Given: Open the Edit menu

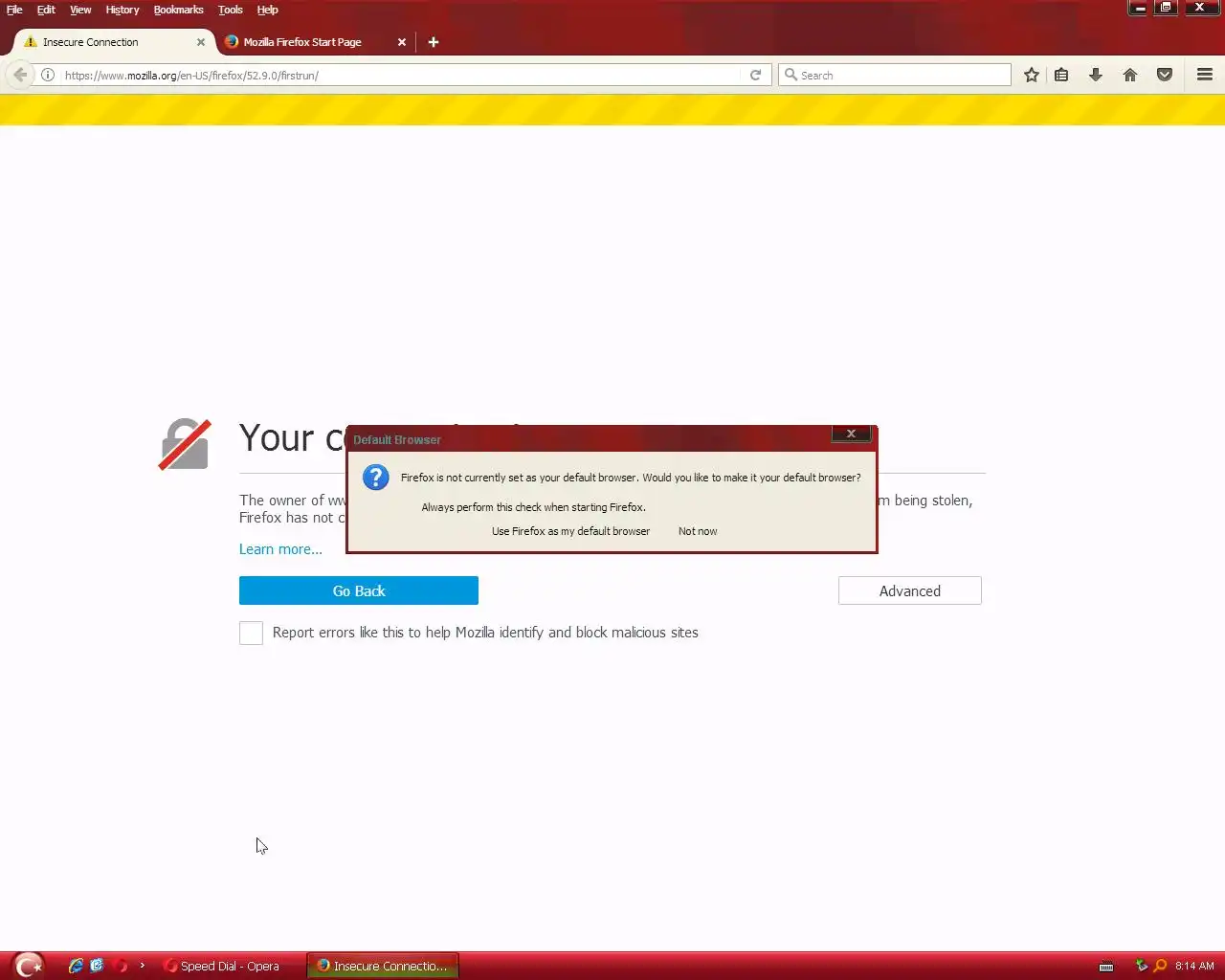Looking at the screenshot, I should (x=46, y=10).
